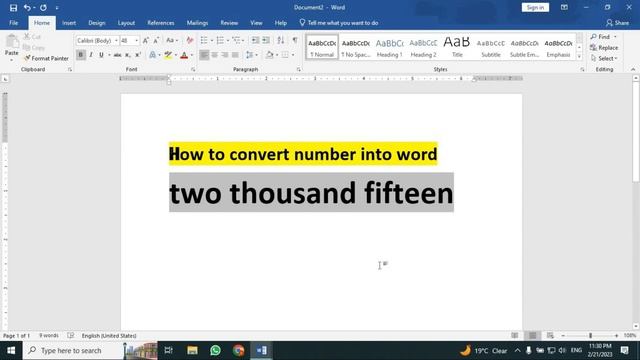Viewport: 640px width, 360px height.
Task: Sort the selected text
Action: [x=281, y=40]
